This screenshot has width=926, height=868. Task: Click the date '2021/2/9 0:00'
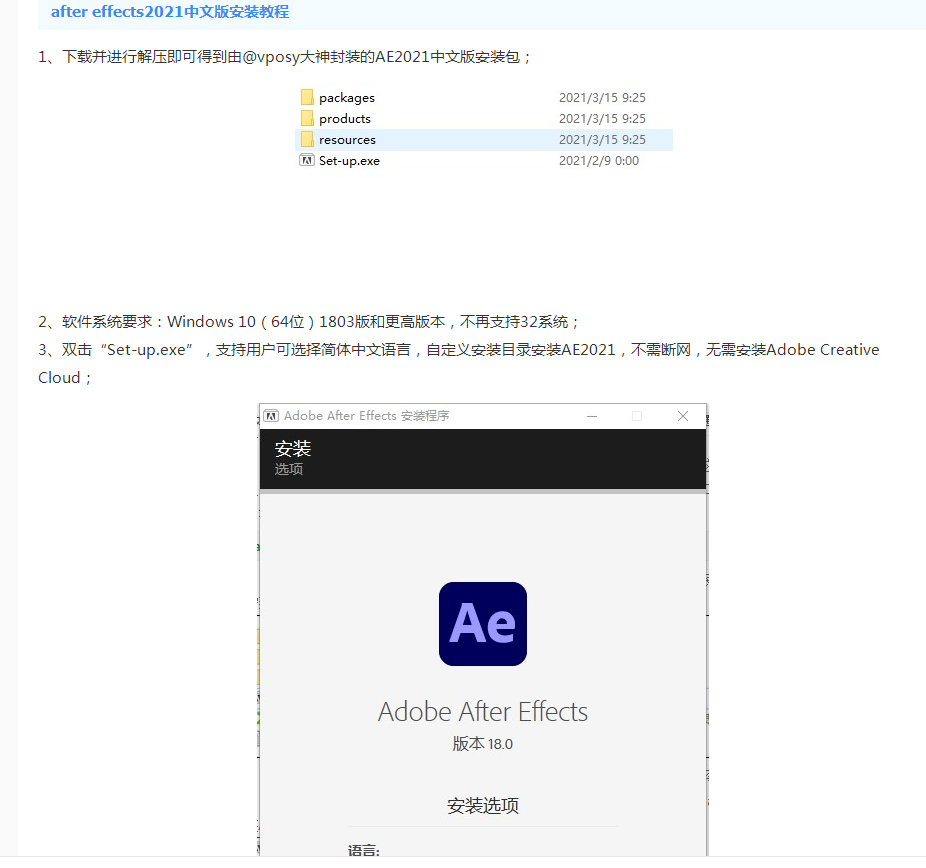[x=599, y=161]
